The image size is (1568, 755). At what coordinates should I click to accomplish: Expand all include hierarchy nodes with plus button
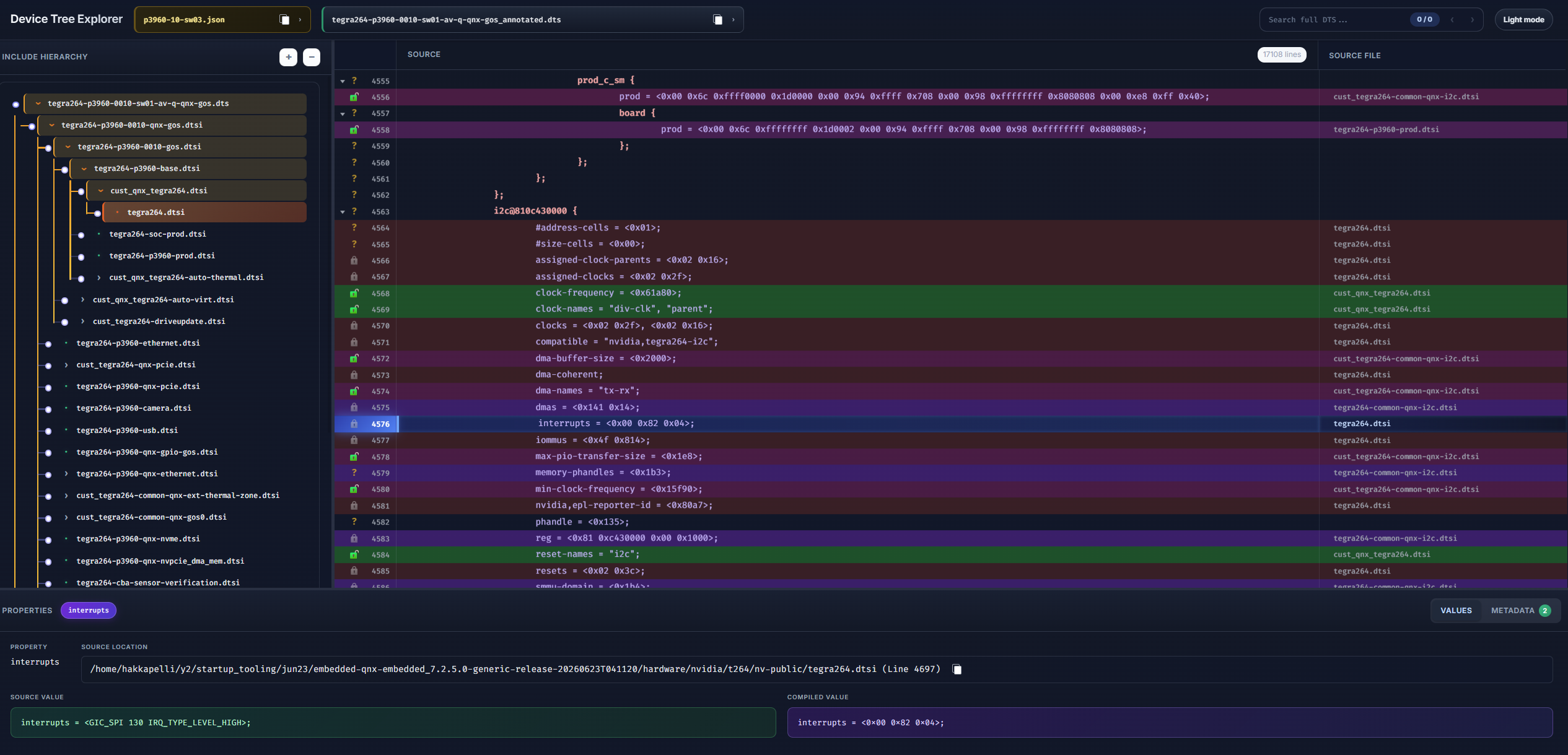(288, 57)
